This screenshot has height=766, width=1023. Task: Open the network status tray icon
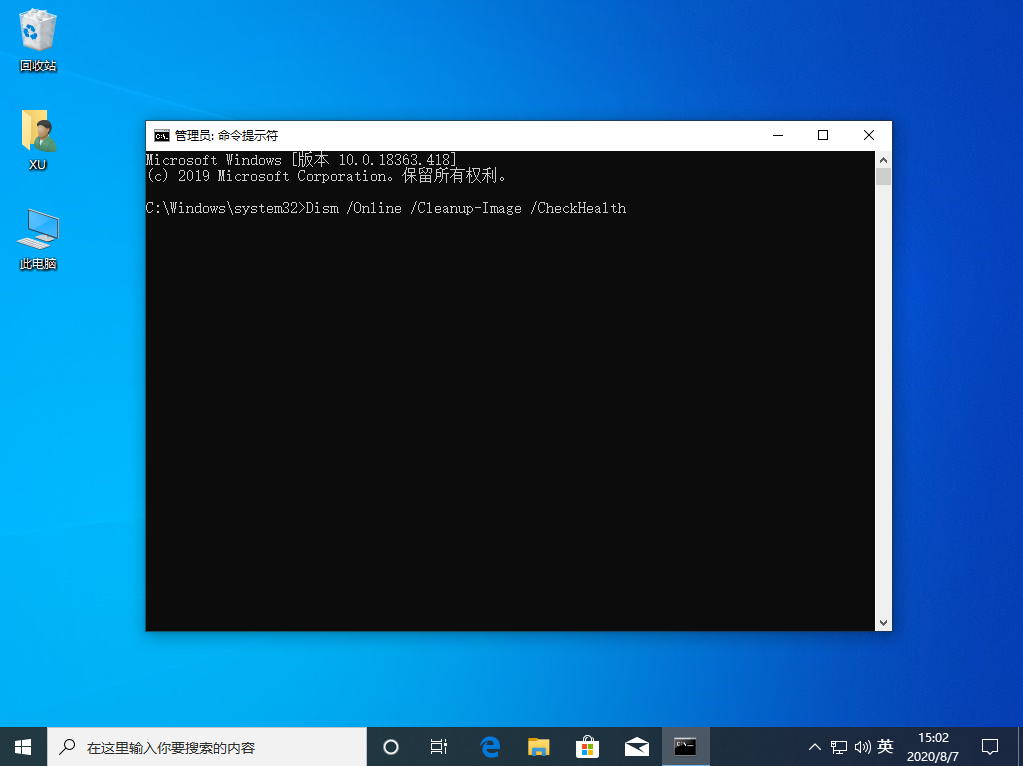click(838, 747)
